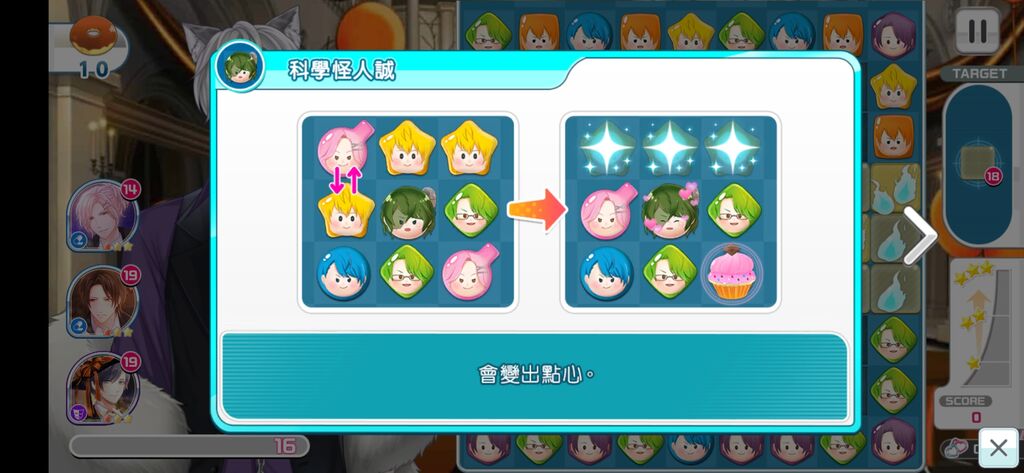Tap the donut counter icon
The width and height of the screenshot is (1024, 473).
click(x=94, y=37)
